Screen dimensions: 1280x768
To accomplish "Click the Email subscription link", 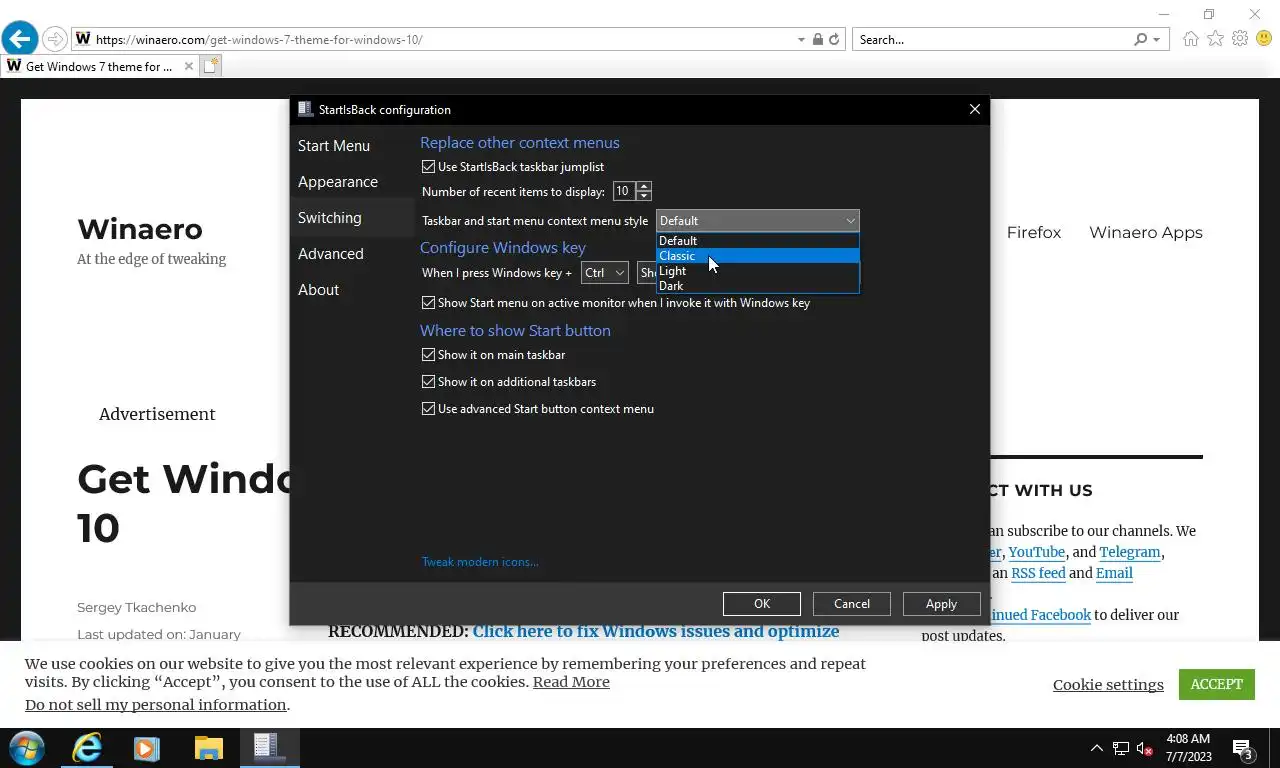I will point(1114,573).
